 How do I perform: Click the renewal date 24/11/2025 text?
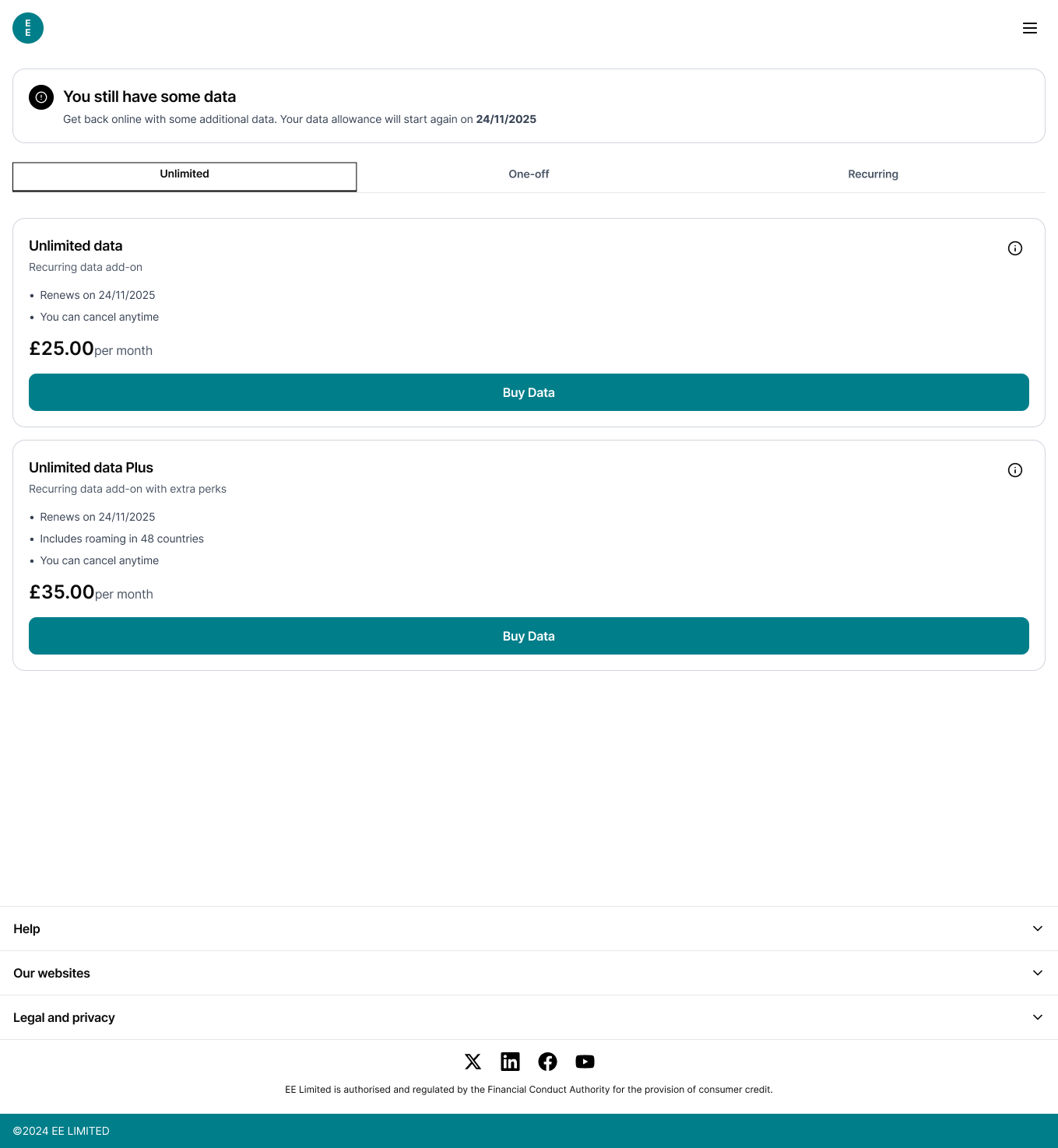click(506, 119)
